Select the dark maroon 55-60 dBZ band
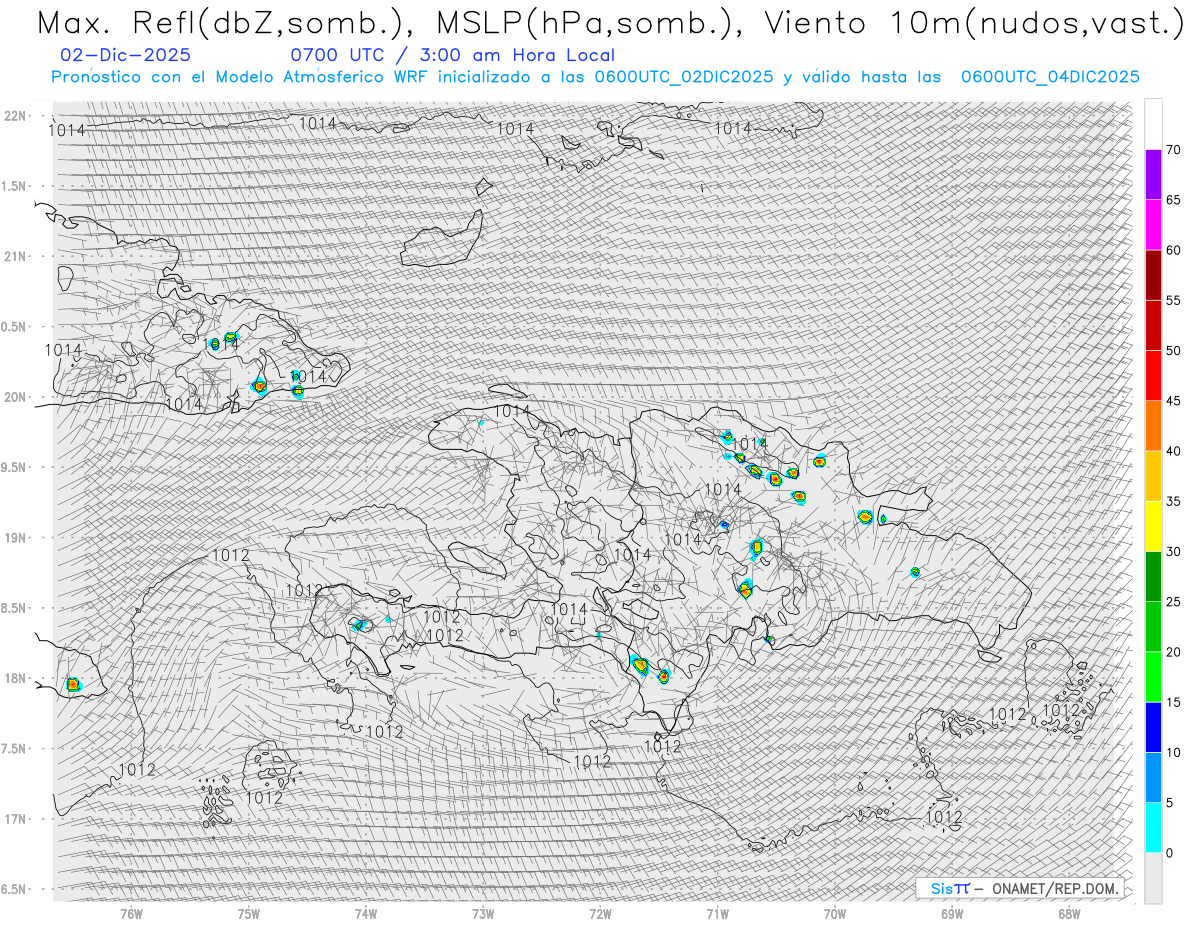Image resolution: width=1200 pixels, height=927 pixels. pyautogui.click(x=1153, y=275)
